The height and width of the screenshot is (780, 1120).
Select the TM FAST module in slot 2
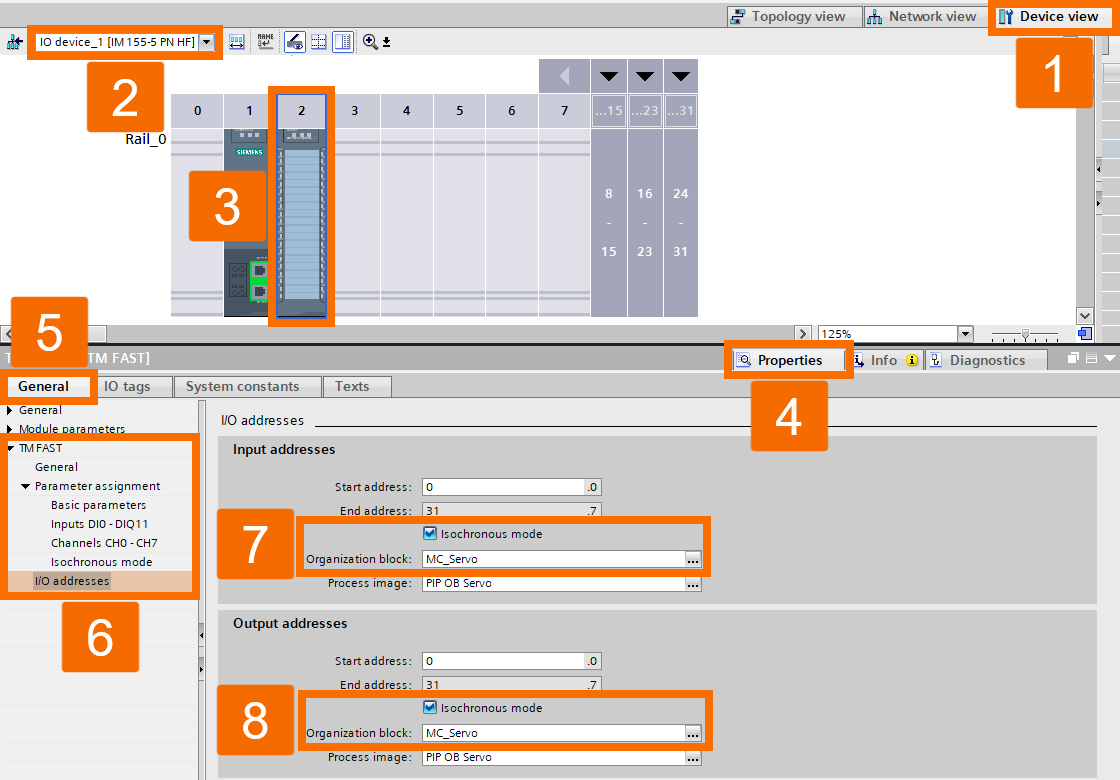coord(301,222)
